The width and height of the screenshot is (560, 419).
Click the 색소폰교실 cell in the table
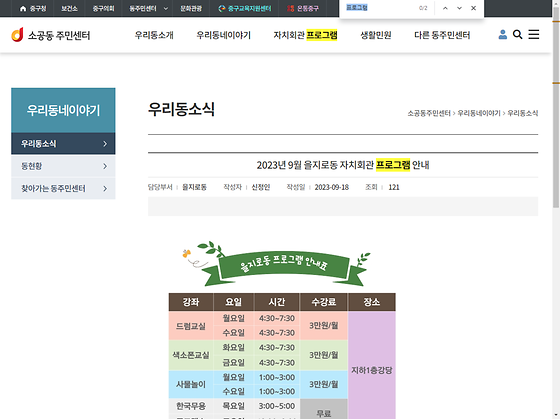191,355
